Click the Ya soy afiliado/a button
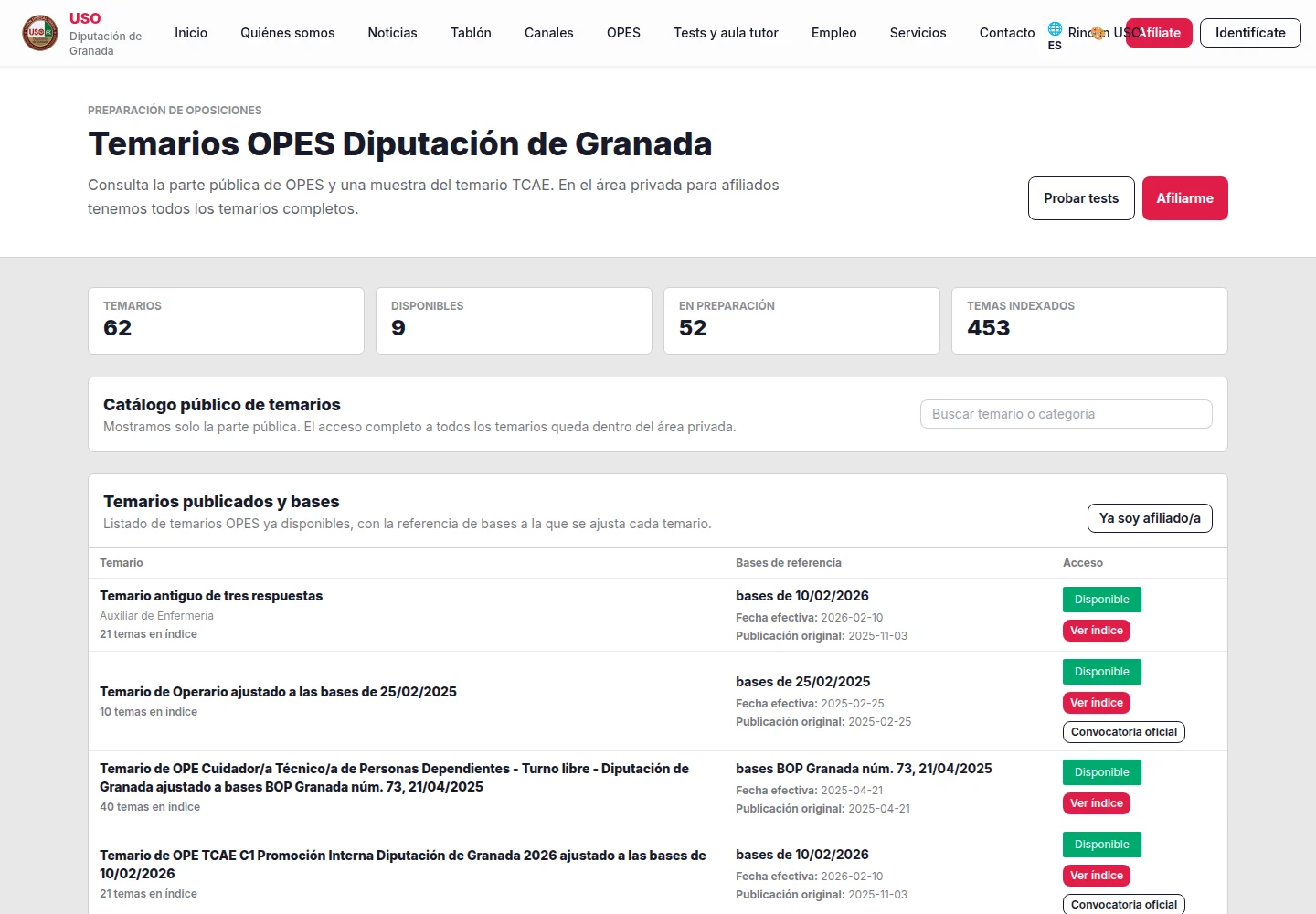Viewport: 1316px width, 914px height. (1150, 518)
